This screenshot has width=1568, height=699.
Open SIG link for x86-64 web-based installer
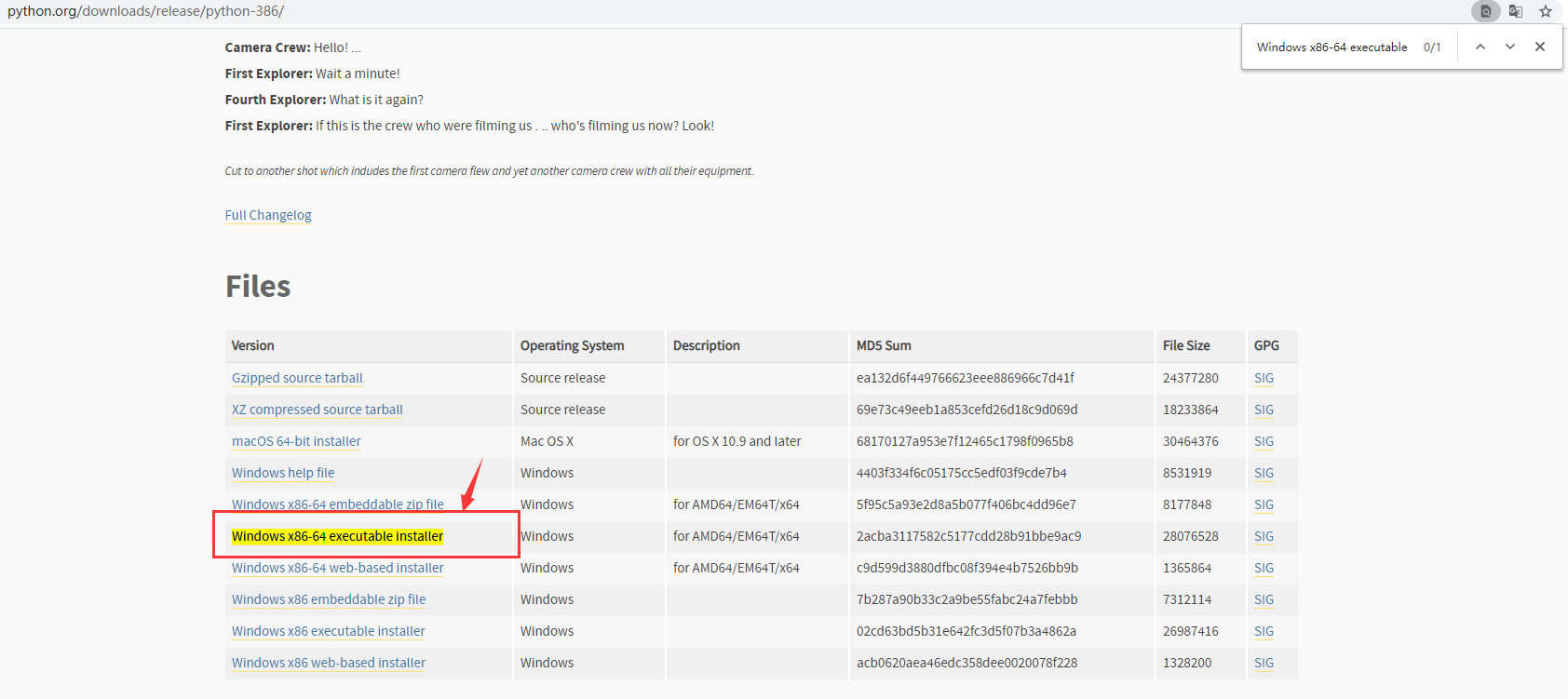point(1264,568)
